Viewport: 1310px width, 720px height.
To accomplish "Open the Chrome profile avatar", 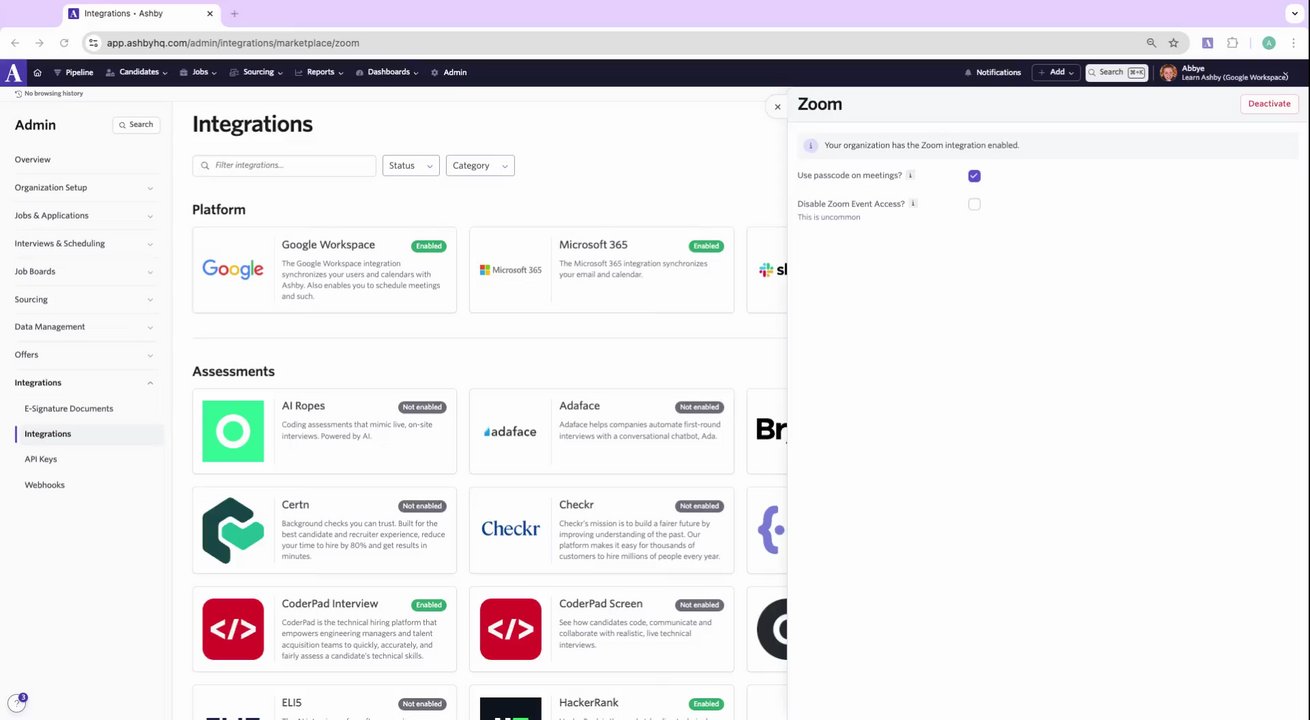I will click(1269, 43).
